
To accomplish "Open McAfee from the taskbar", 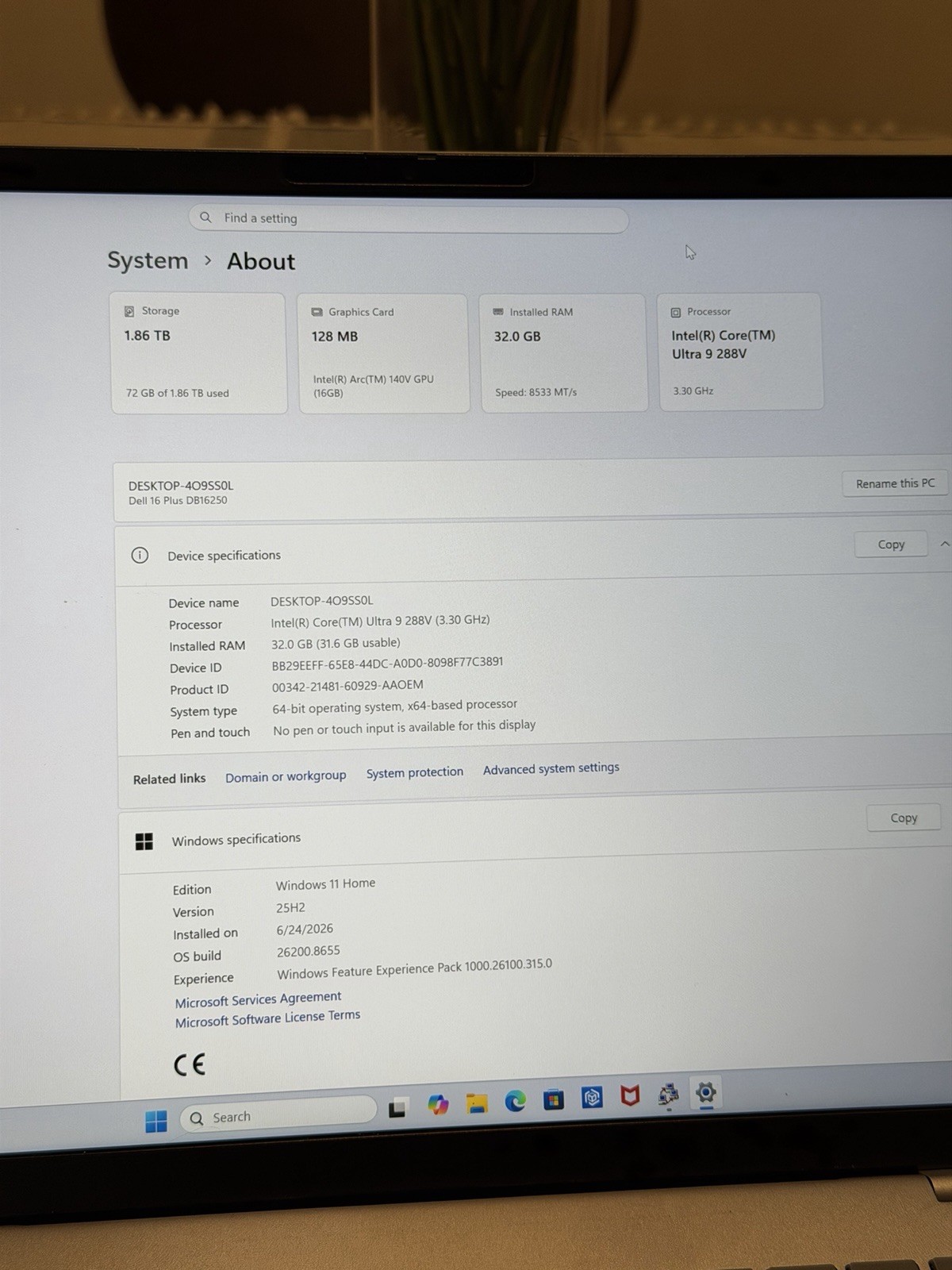I will pyautogui.click(x=630, y=1096).
